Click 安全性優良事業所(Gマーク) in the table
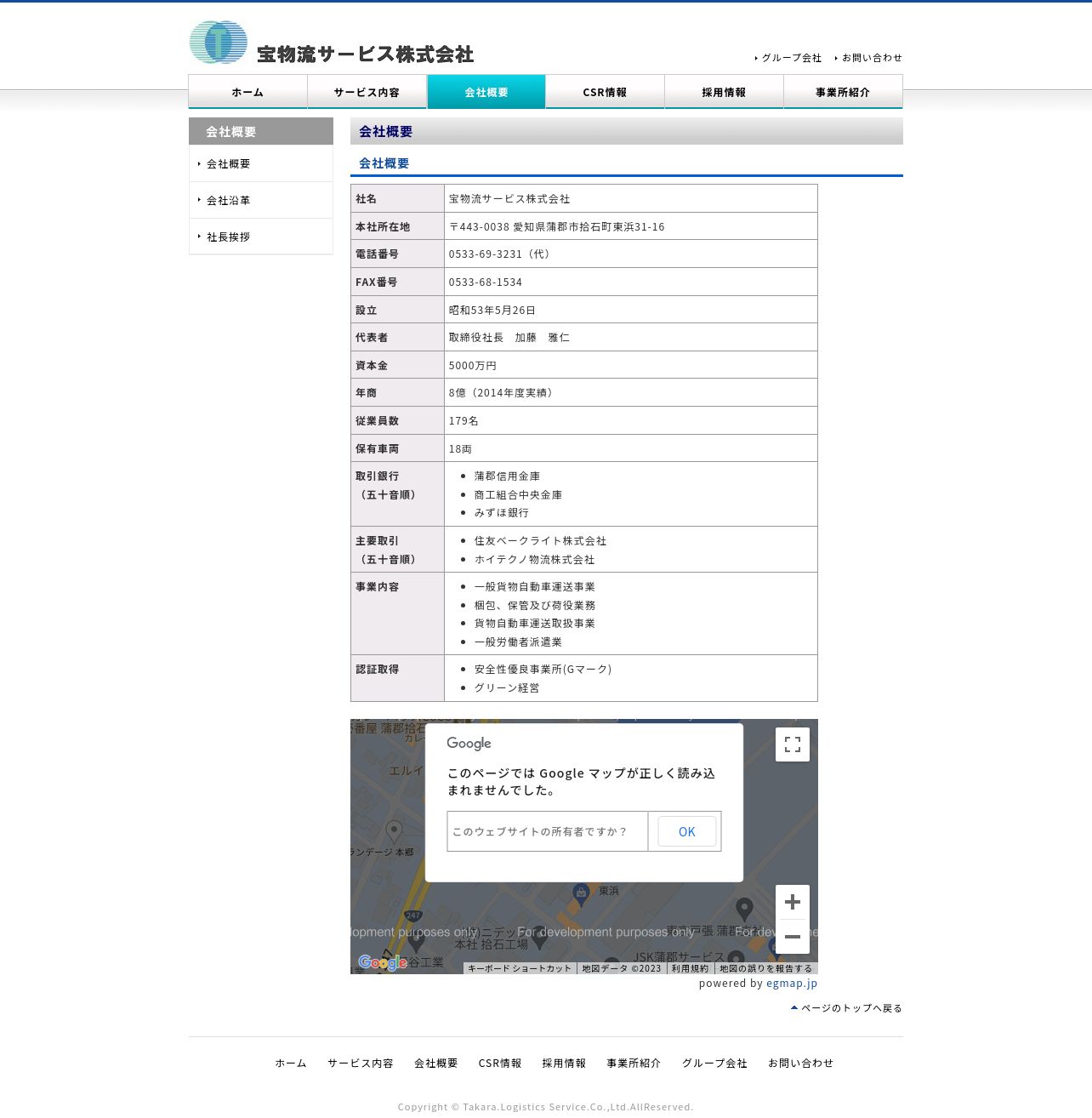This screenshot has width=1092, height=1118. (x=543, y=669)
